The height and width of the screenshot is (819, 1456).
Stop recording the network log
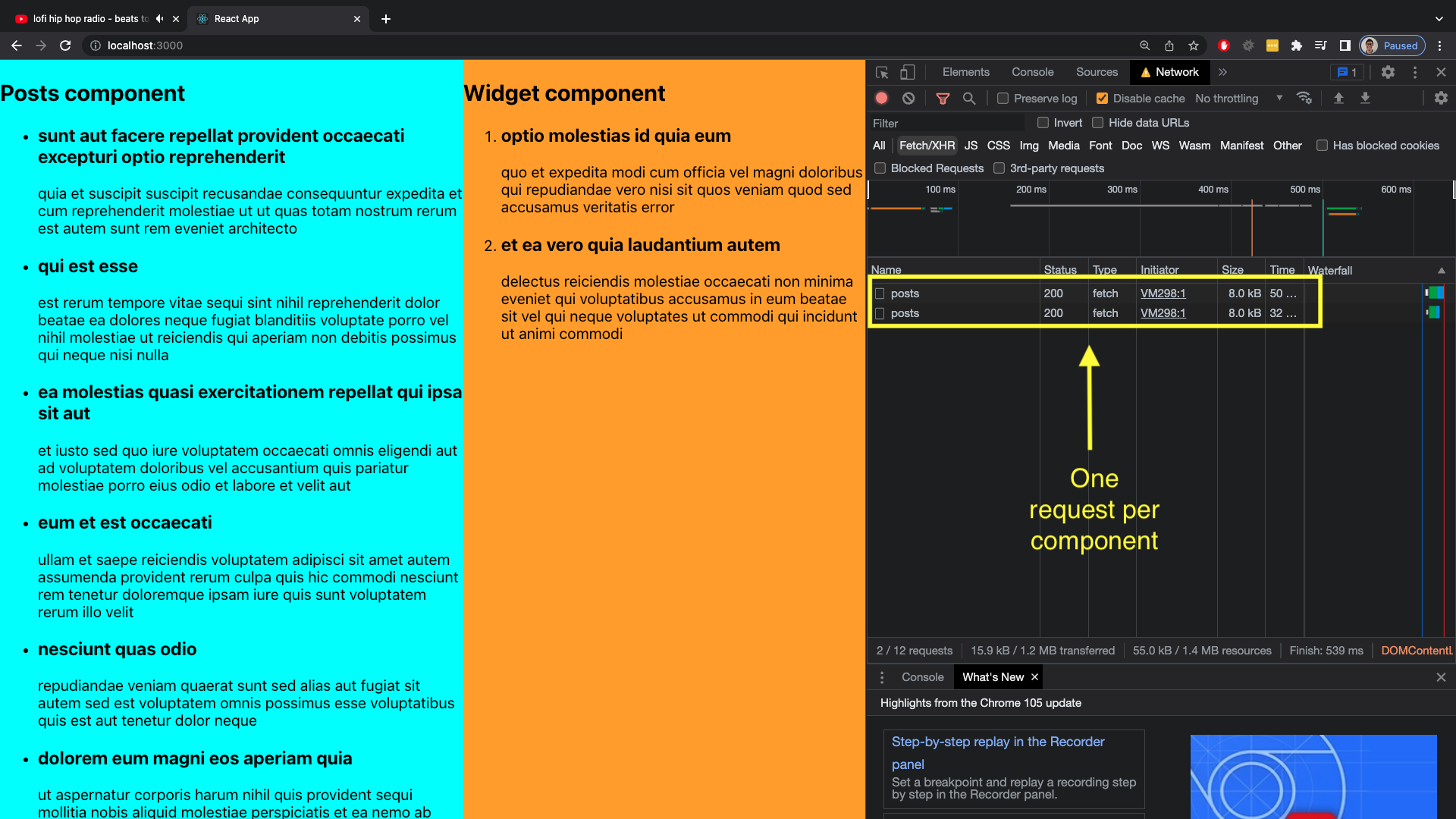[x=881, y=98]
